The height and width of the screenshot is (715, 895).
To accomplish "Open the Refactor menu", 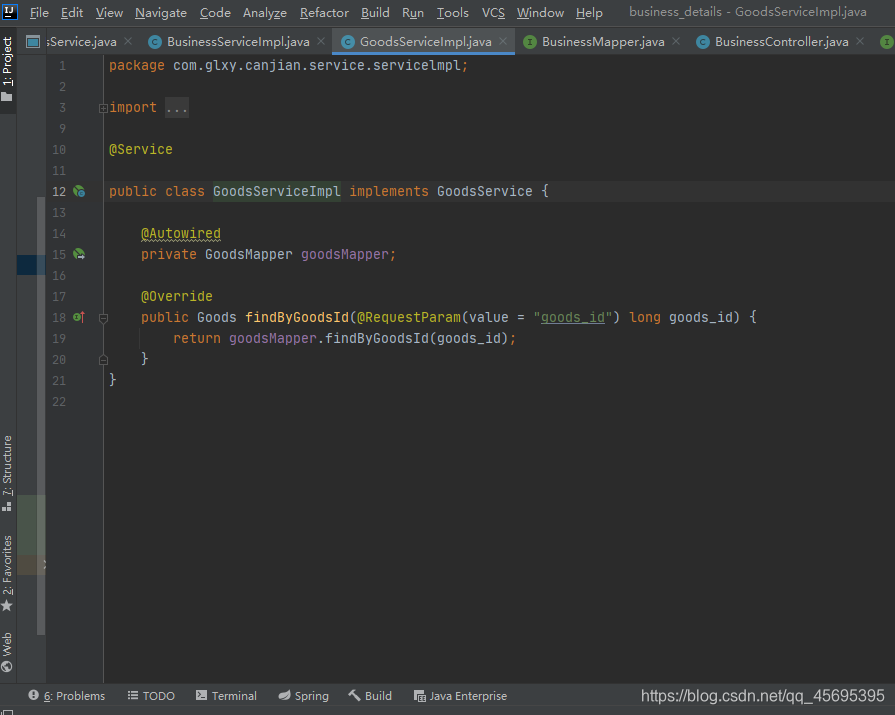I will click(x=324, y=13).
